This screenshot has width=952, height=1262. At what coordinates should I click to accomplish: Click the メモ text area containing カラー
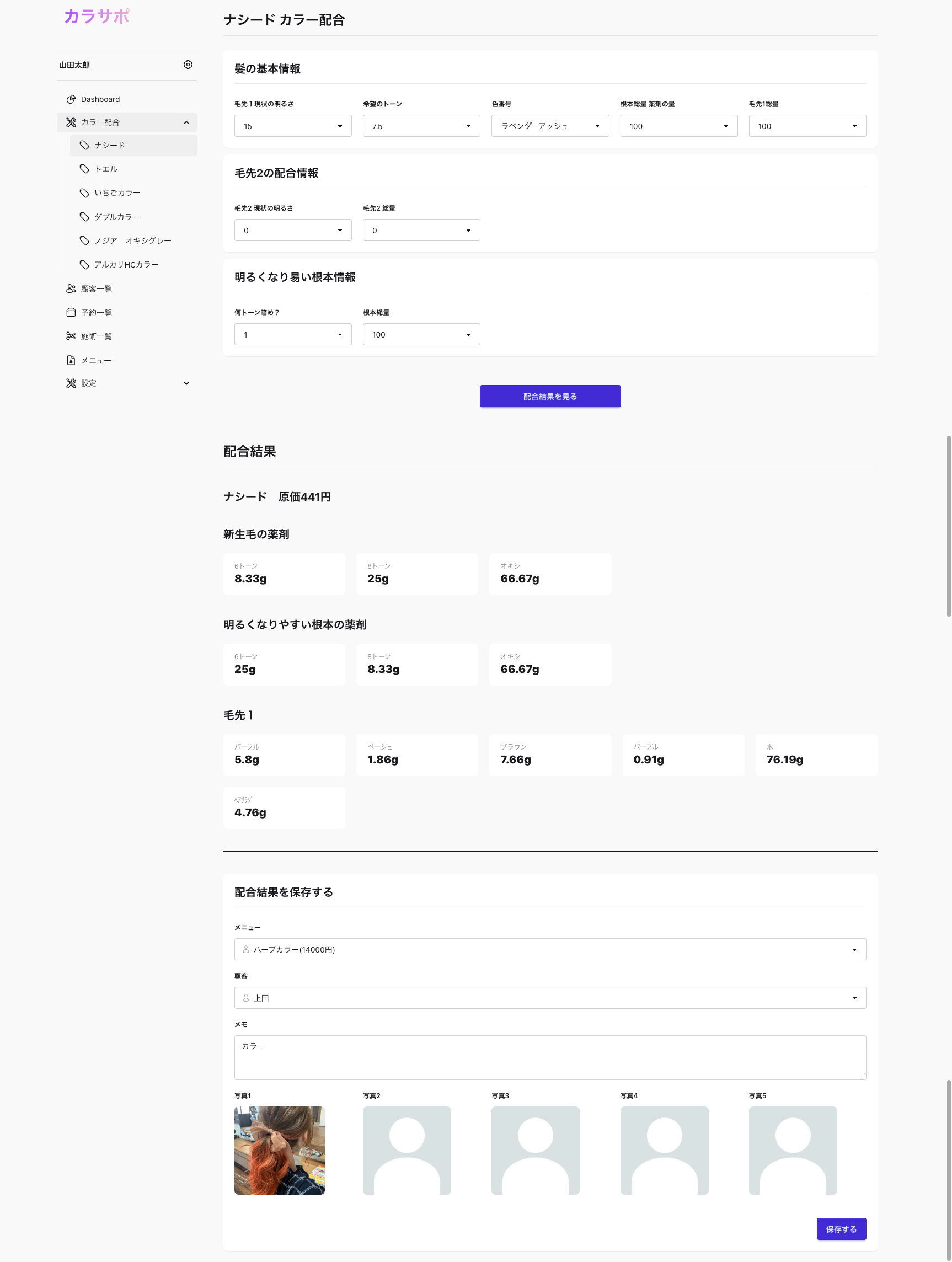(550, 1057)
